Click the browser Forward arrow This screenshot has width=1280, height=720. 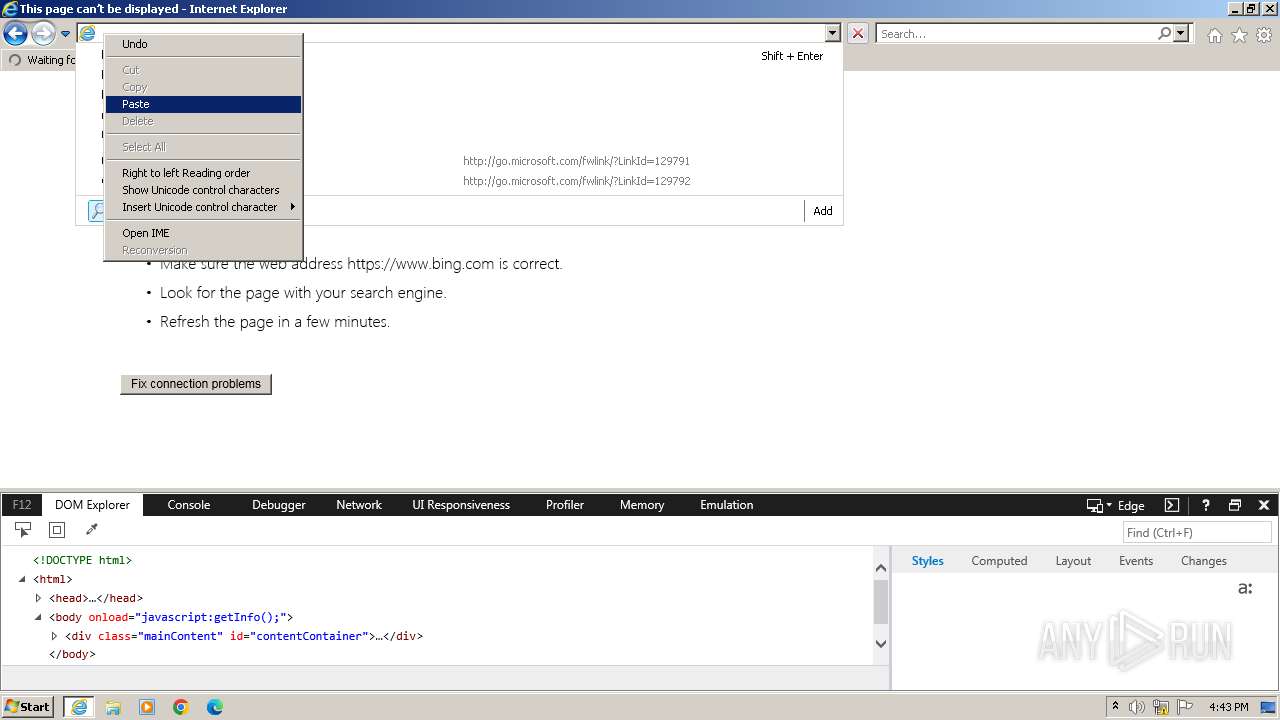(x=43, y=34)
